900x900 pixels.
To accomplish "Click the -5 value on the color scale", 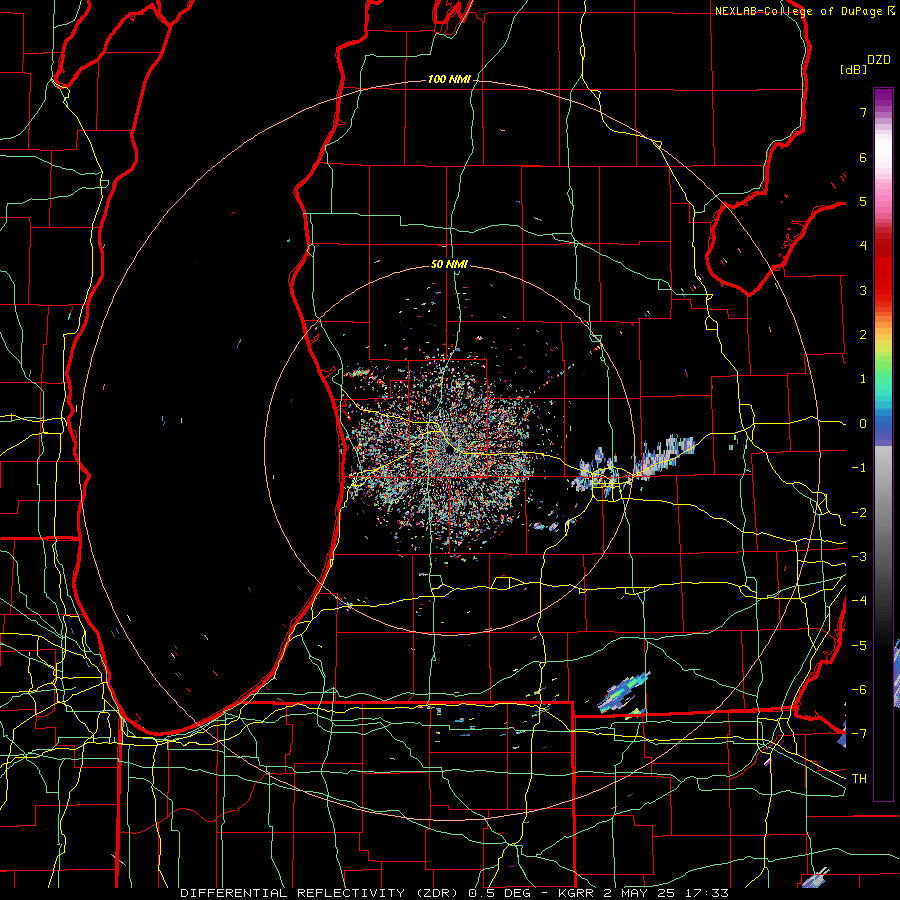I will 859,646.
